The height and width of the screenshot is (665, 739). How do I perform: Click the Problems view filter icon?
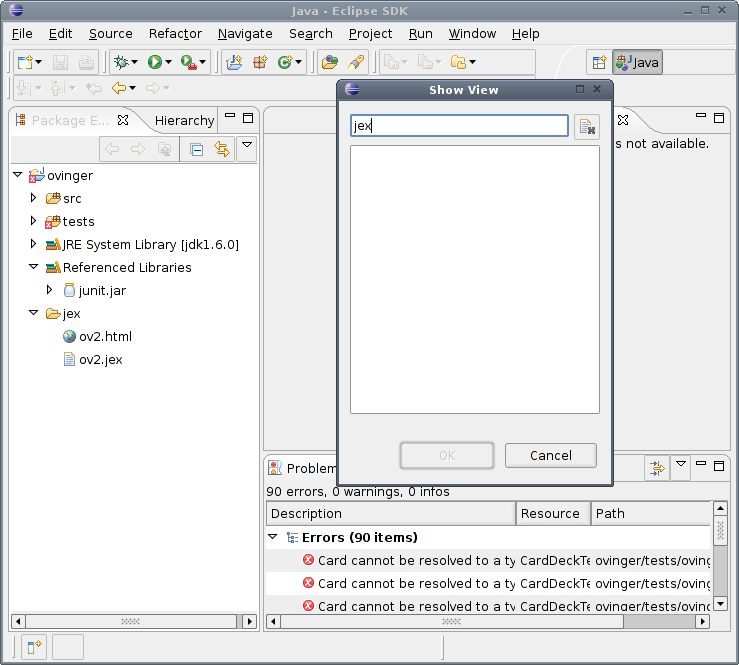click(657, 468)
